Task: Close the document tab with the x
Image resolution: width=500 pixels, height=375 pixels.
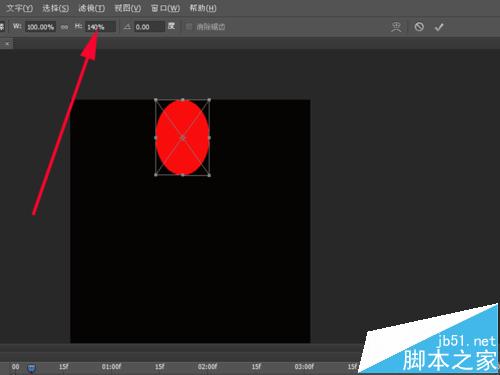Action: [x=7, y=44]
